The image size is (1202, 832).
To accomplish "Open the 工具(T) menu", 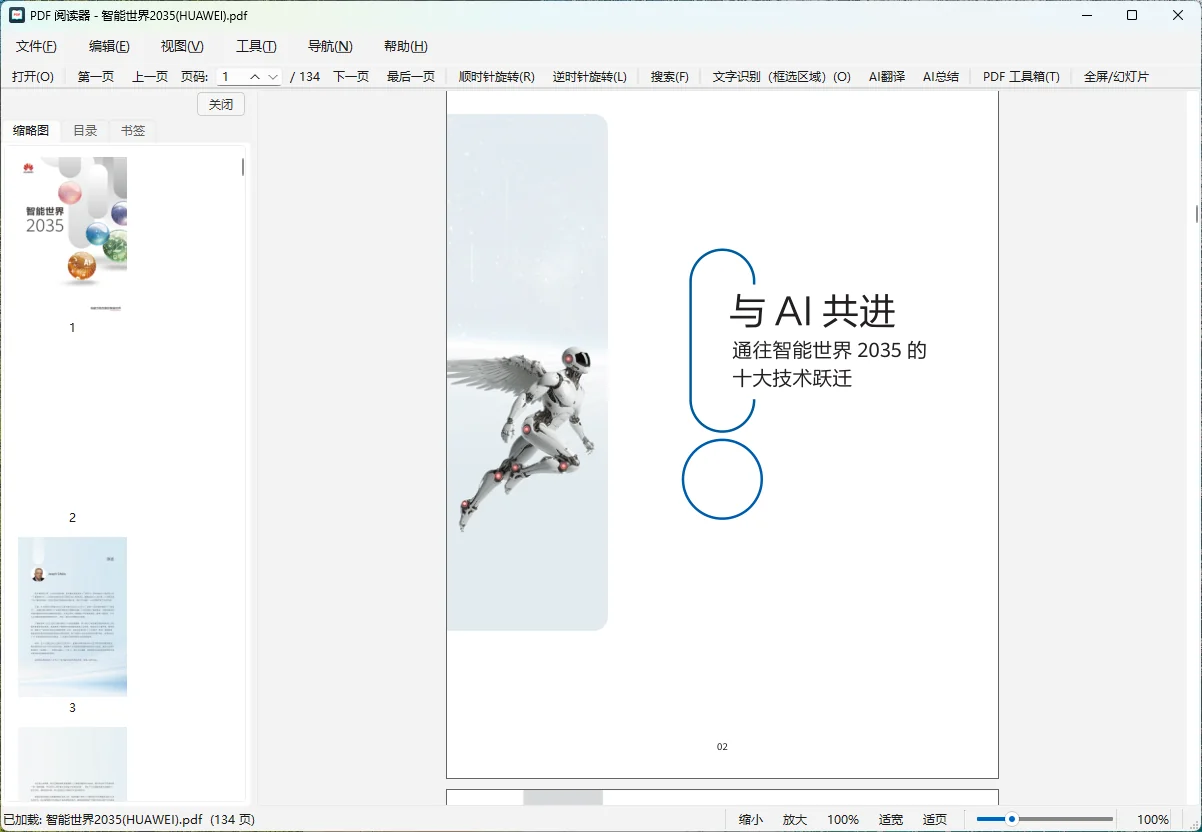I will click(256, 46).
